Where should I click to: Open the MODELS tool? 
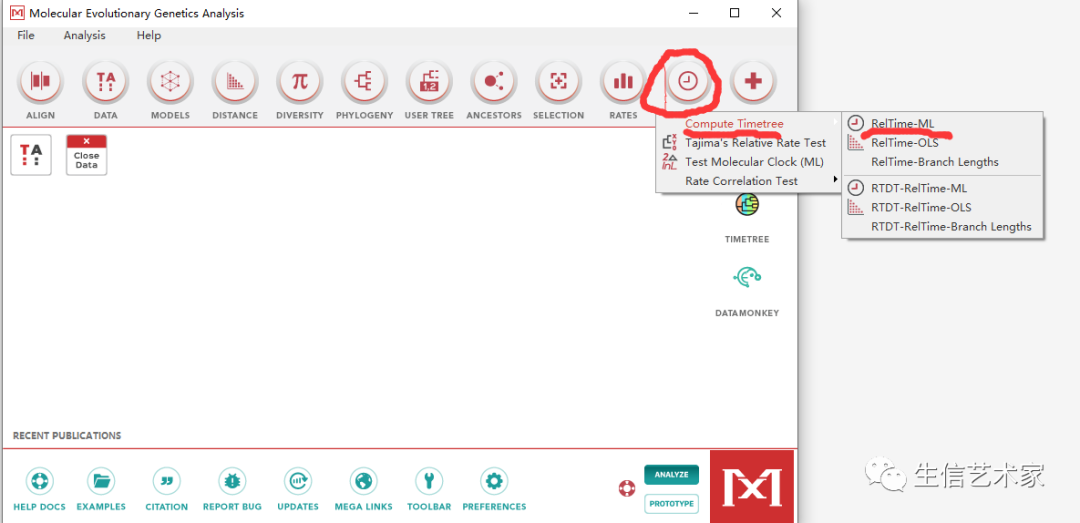tap(169, 82)
